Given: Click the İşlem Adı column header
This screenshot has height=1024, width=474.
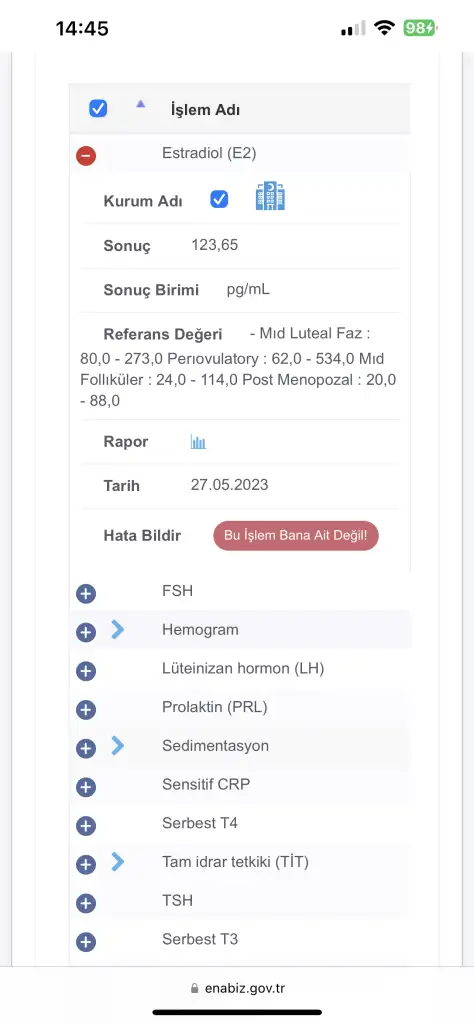Looking at the screenshot, I should pyautogui.click(x=205, y=110).
